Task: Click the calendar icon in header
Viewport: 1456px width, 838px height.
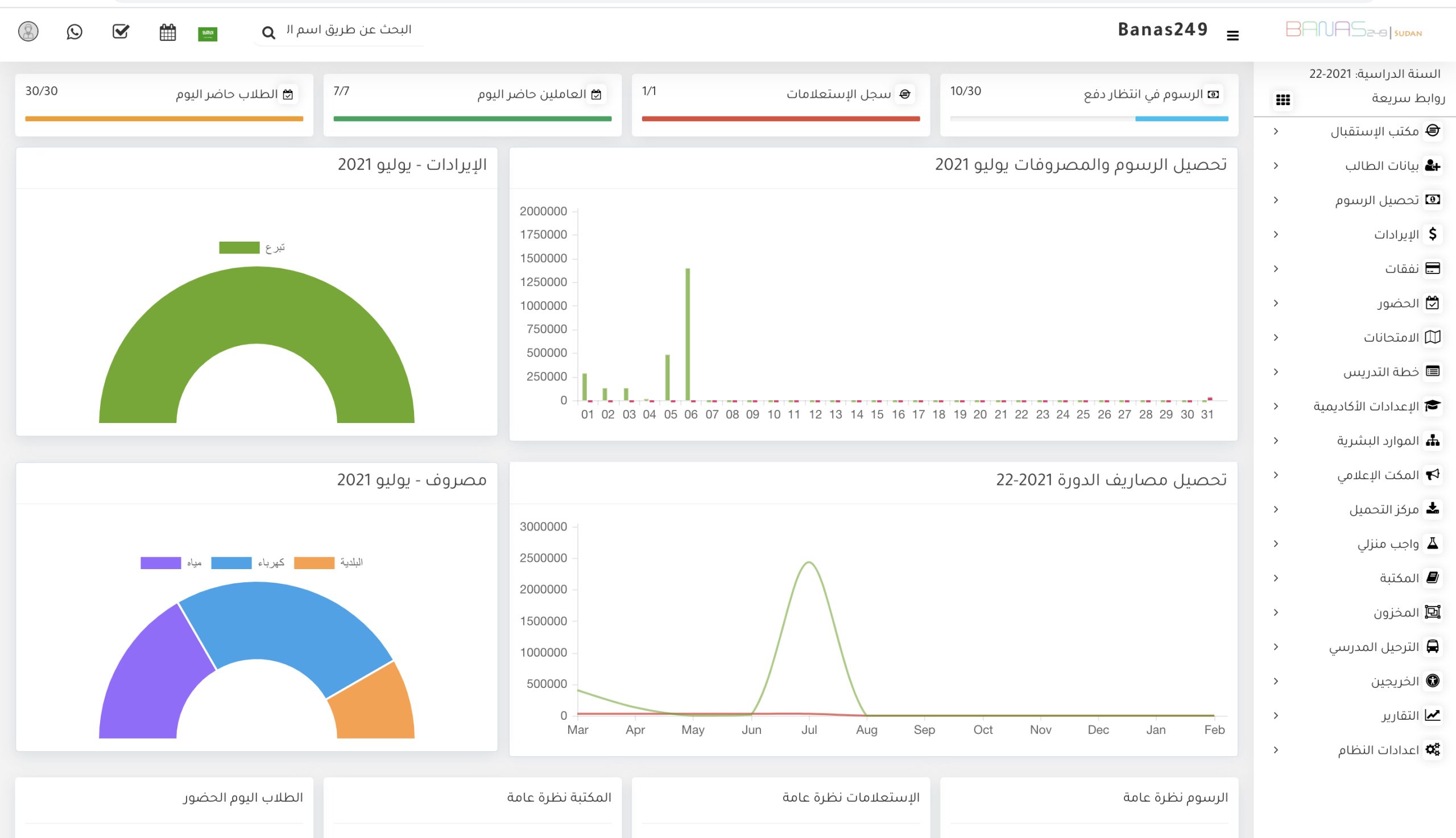Action: click(x=168, y=32)
